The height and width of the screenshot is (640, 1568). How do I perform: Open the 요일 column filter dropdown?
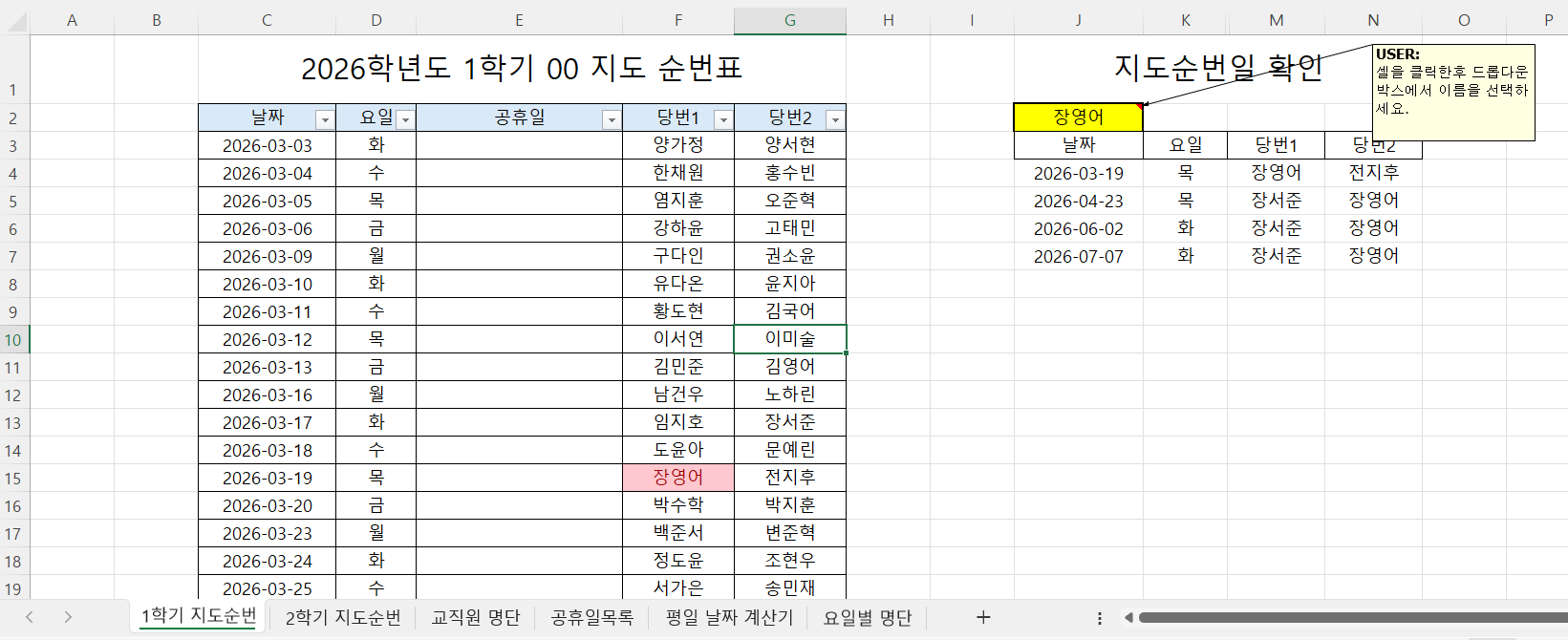[x=405, y=119]
